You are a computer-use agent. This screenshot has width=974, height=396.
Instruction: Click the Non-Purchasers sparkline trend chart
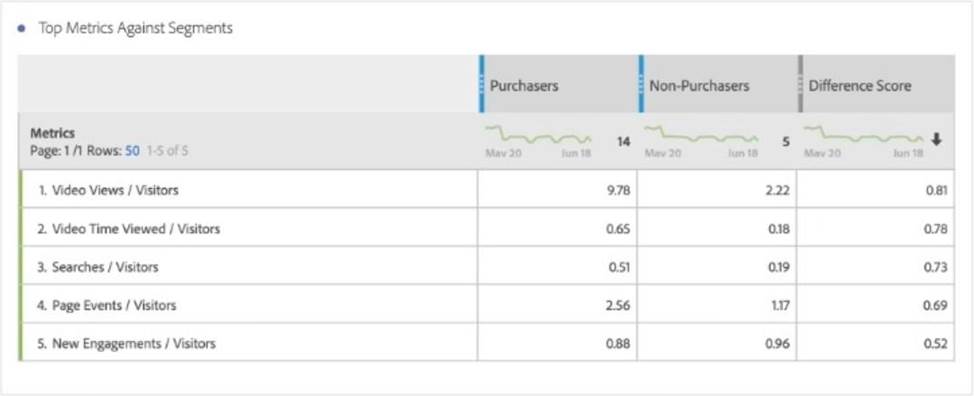701,135
